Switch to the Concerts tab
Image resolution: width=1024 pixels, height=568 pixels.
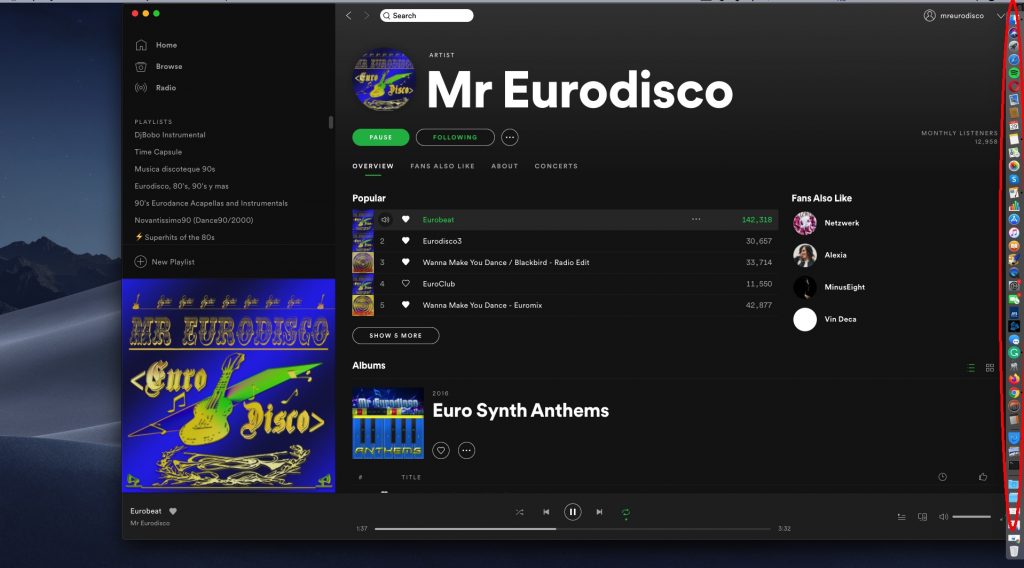point(556,166)
